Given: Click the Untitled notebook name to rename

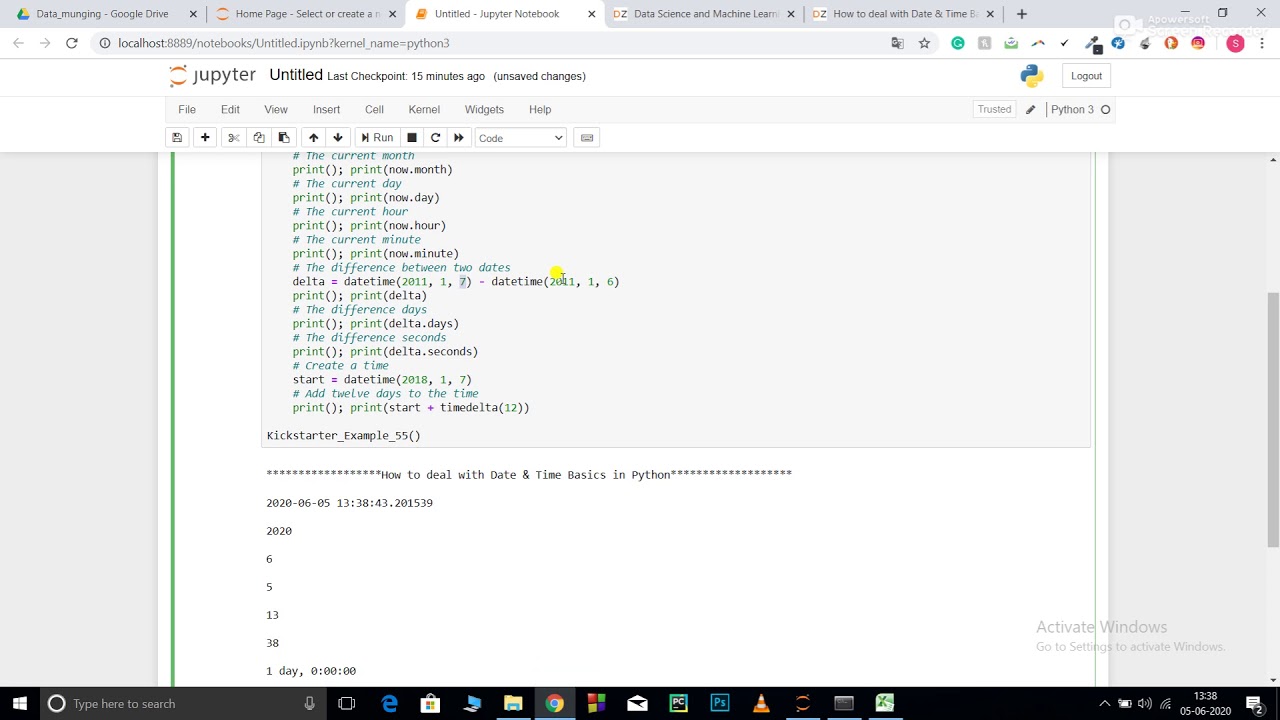Looking at the screenshot, I should pyautogui.click(x=296, y=76).
